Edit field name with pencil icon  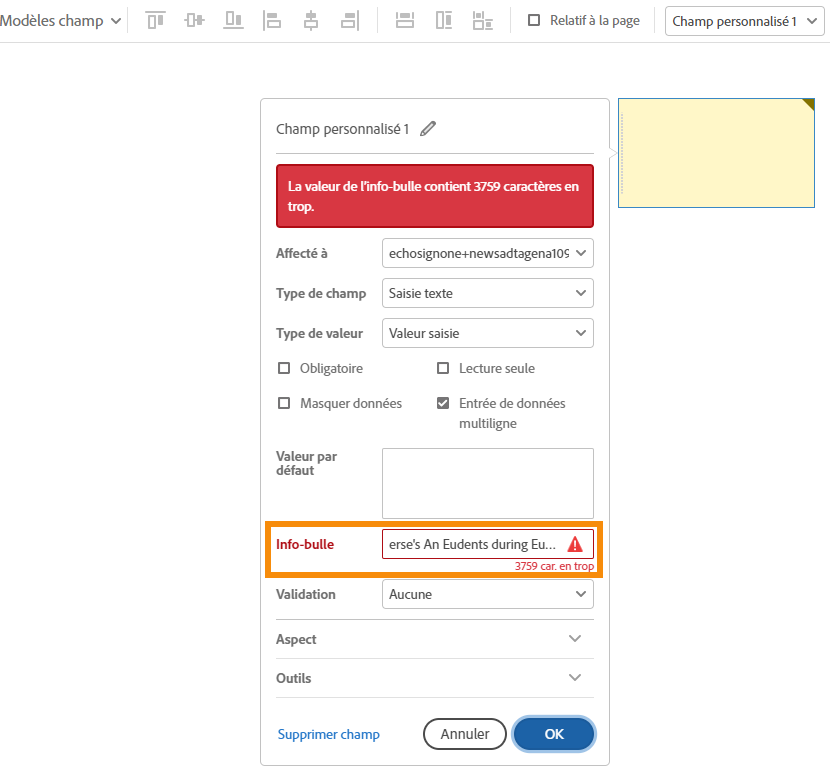click(x=428, y=129)
